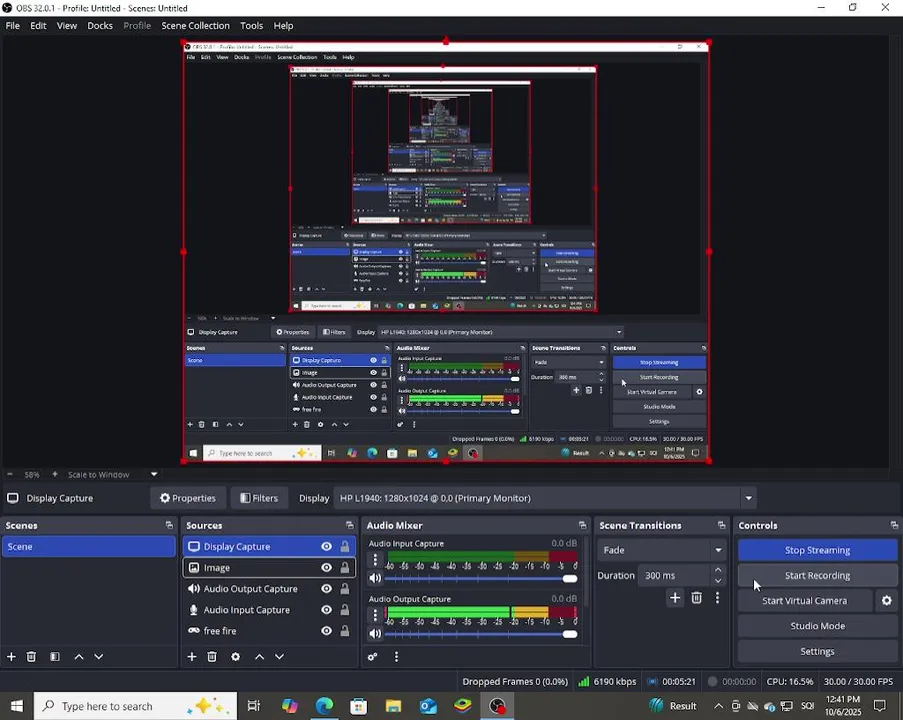Open transition properties three-dot menu

coord(718,598)
